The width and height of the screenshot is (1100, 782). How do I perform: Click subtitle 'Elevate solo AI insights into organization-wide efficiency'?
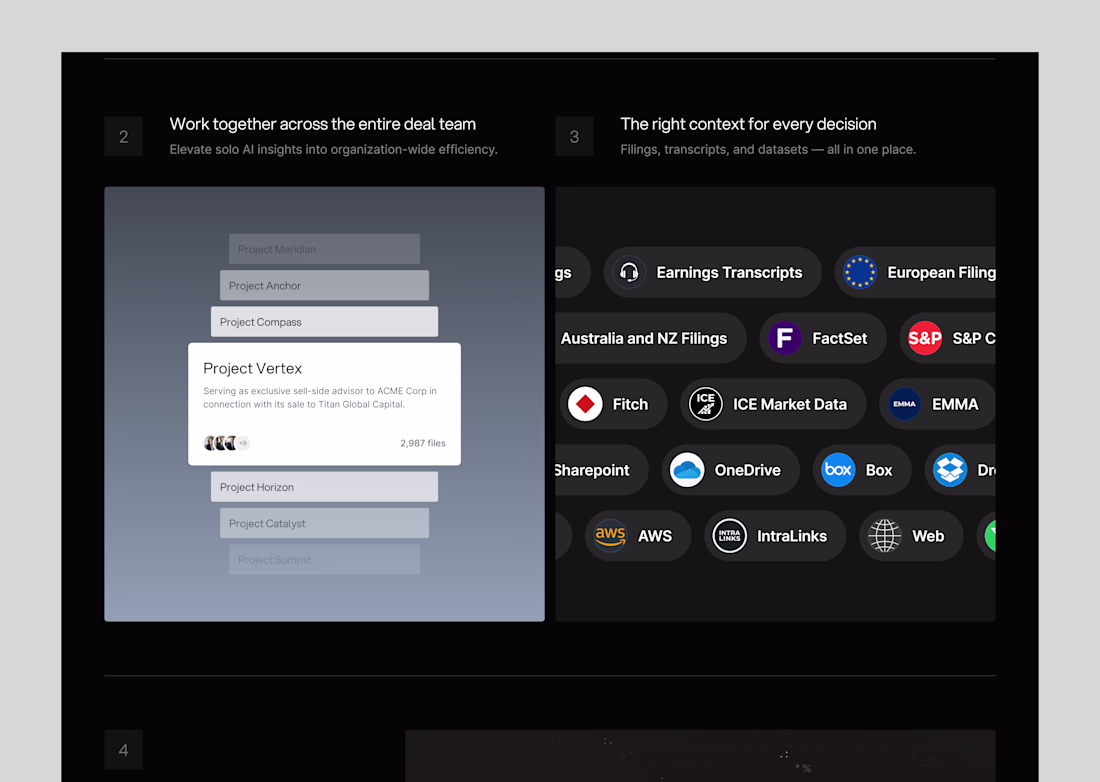point(334,149)
